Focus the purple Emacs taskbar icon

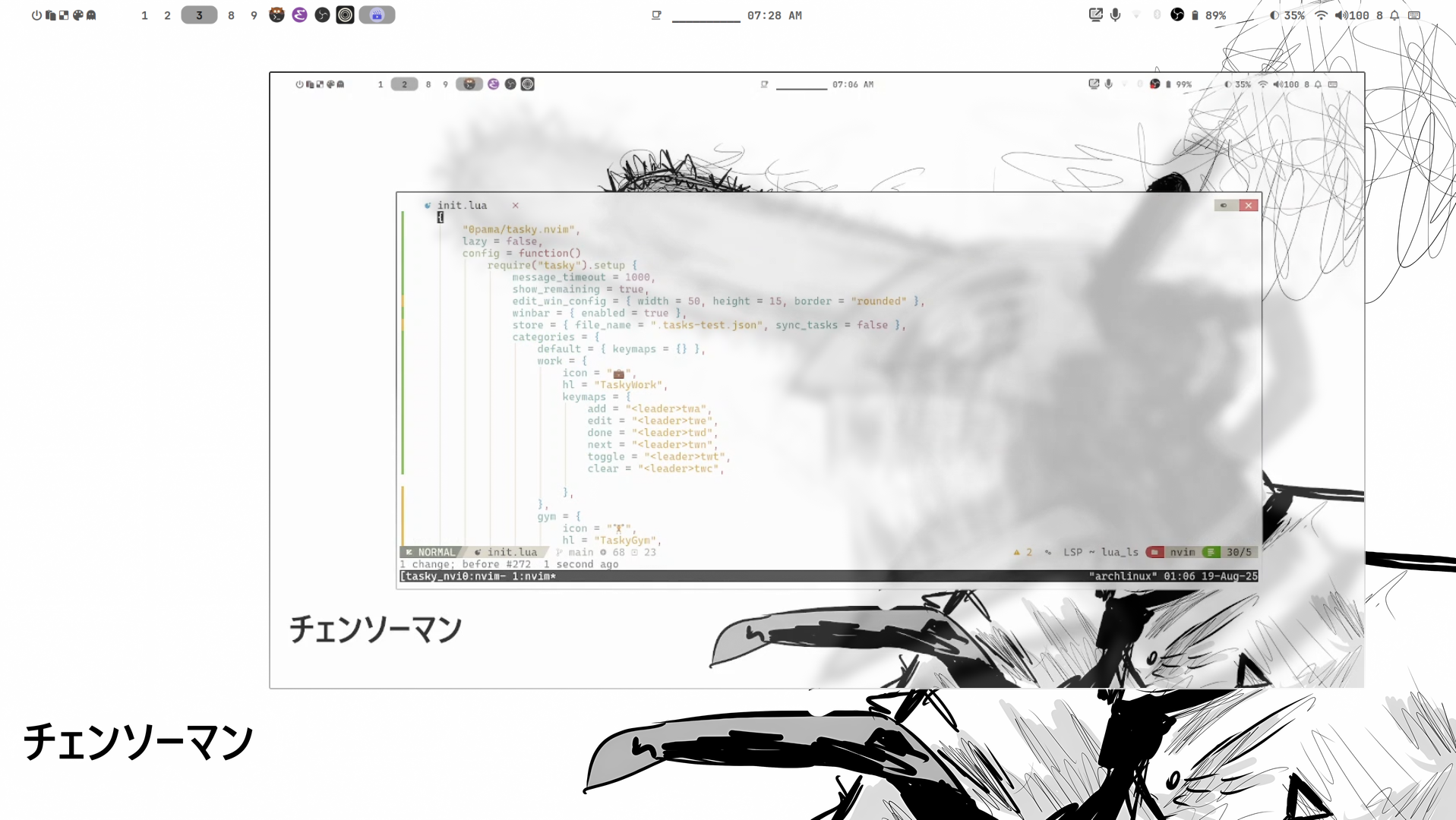pyautogui.click(x=299, y=15)
